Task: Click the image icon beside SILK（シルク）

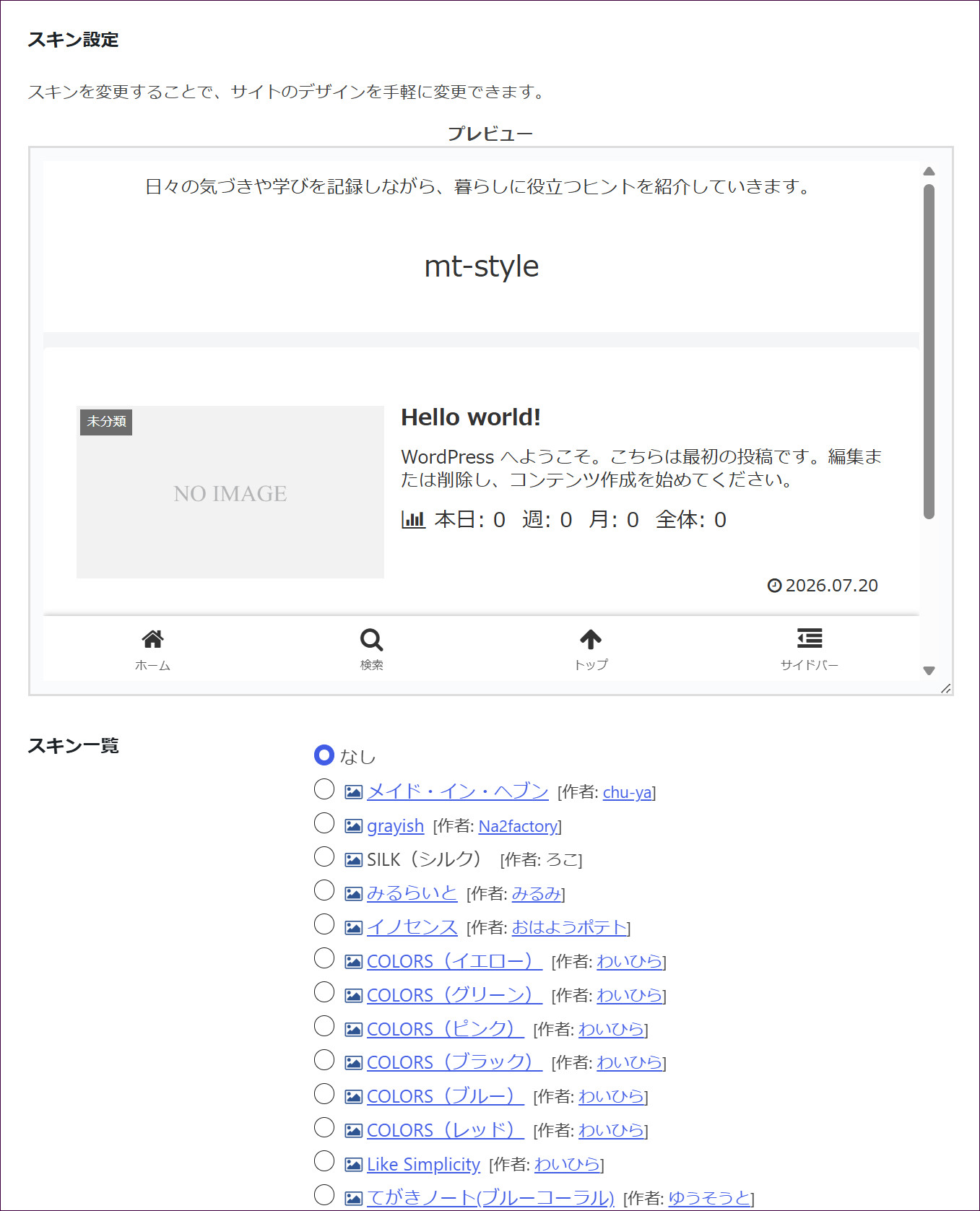Action: coord(353,860)
